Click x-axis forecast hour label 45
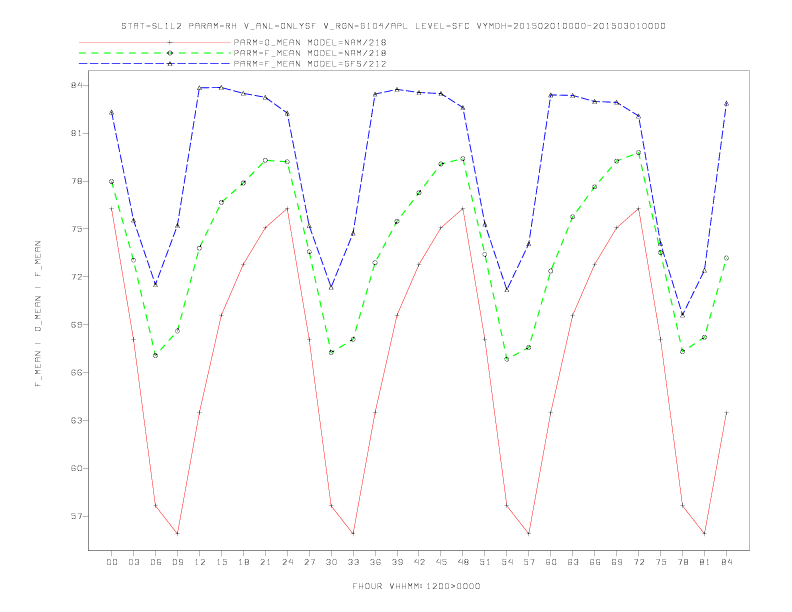 441,562
